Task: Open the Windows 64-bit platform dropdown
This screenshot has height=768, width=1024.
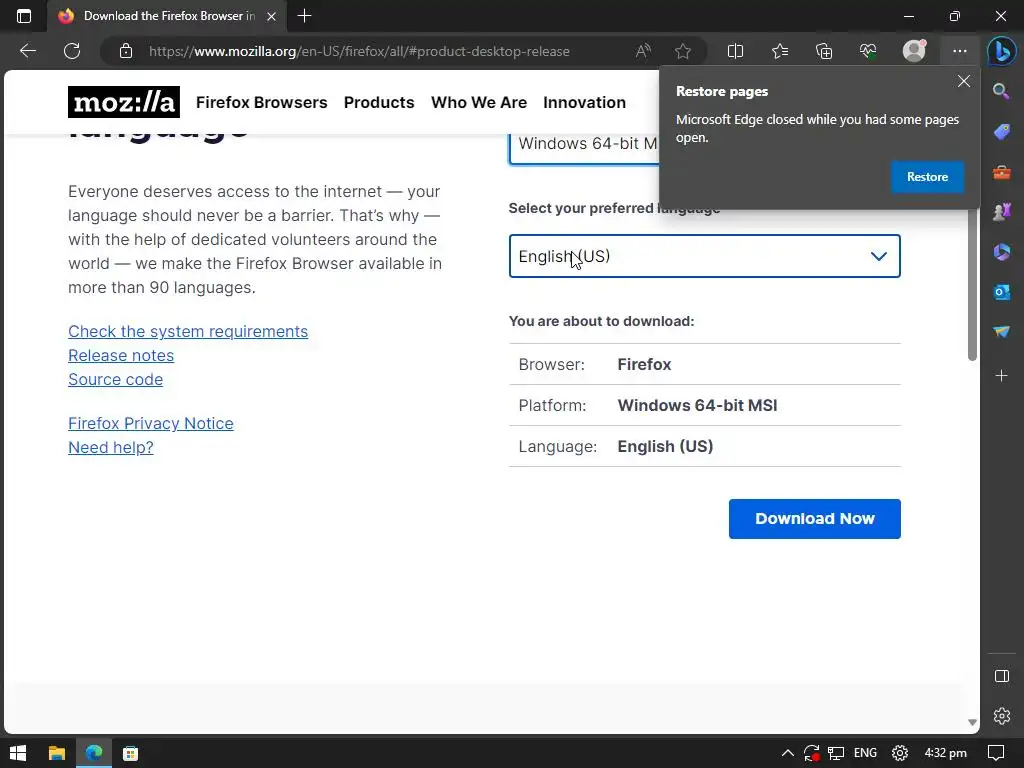Action: point(584,149)
